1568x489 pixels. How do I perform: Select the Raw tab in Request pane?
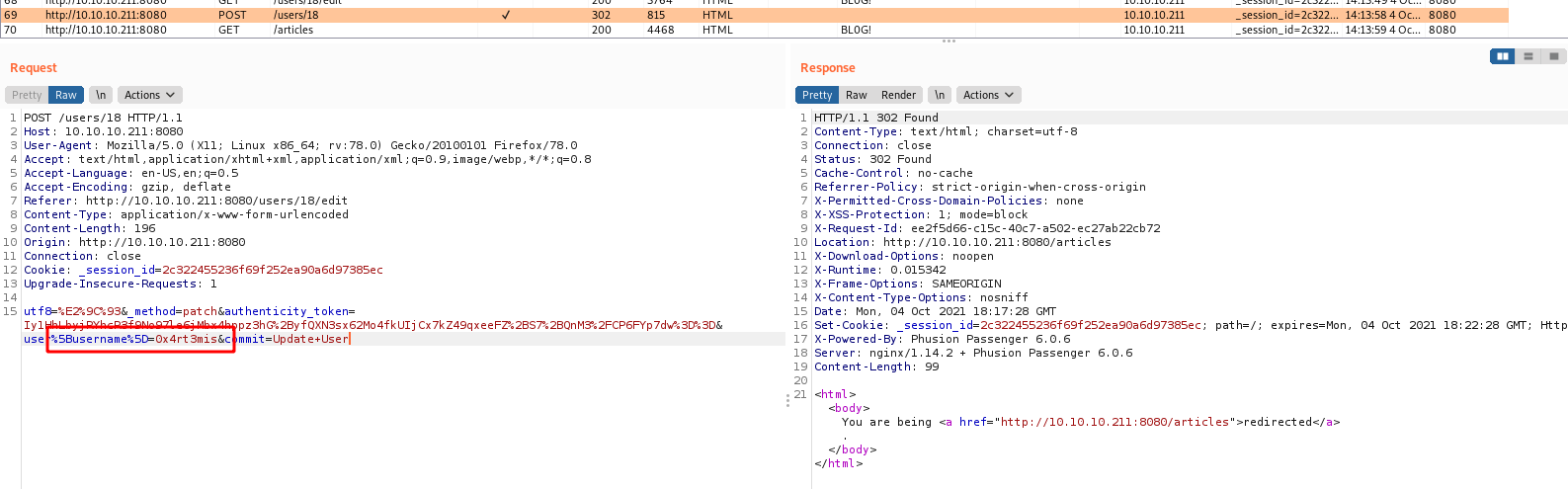(66, 95)
